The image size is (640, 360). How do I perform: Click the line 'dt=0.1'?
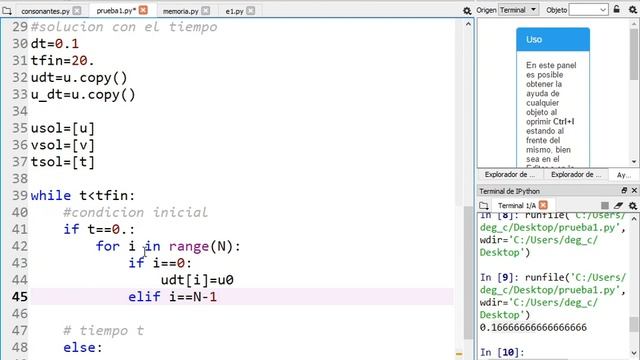(x=55, y=44)
